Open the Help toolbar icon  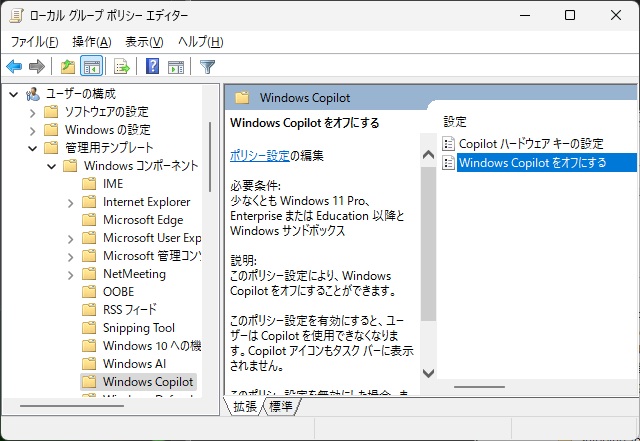click(x=152, y=66)
